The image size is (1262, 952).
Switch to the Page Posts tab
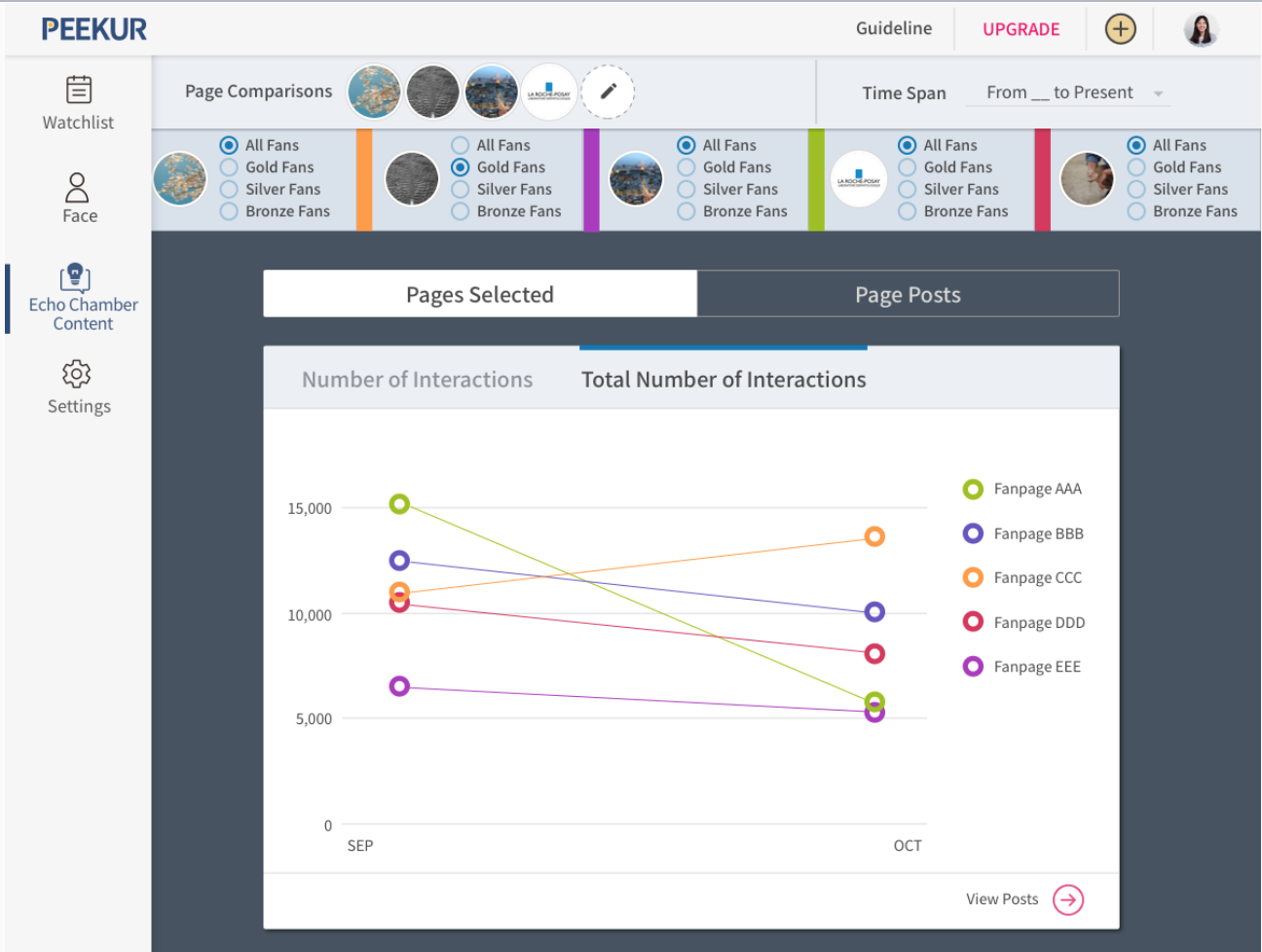coord(908,294)
